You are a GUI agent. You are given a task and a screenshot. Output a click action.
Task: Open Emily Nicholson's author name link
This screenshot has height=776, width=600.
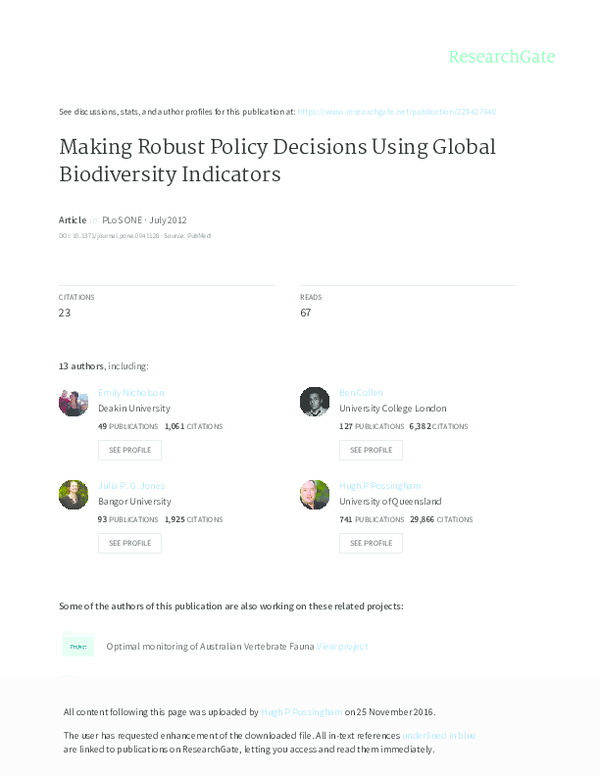(131, 392)
